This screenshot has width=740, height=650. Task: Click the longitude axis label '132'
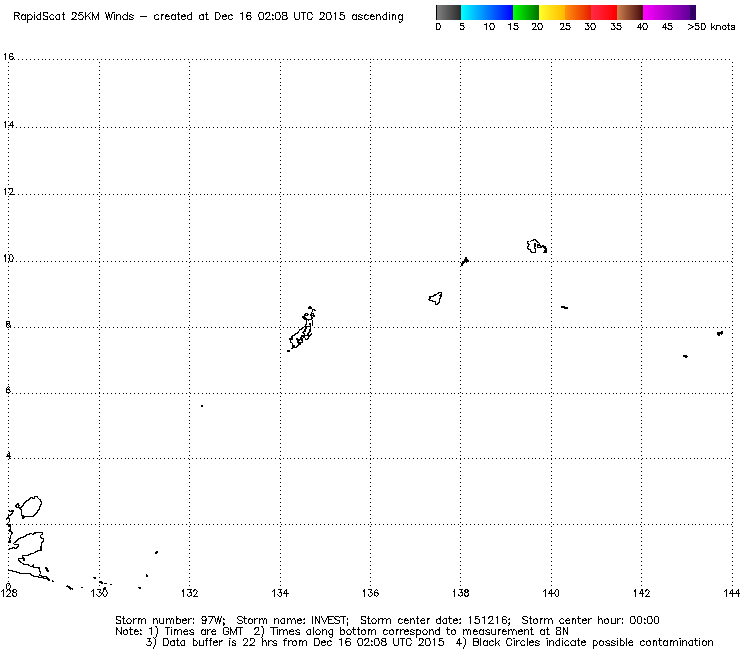[x=190, y=593]
